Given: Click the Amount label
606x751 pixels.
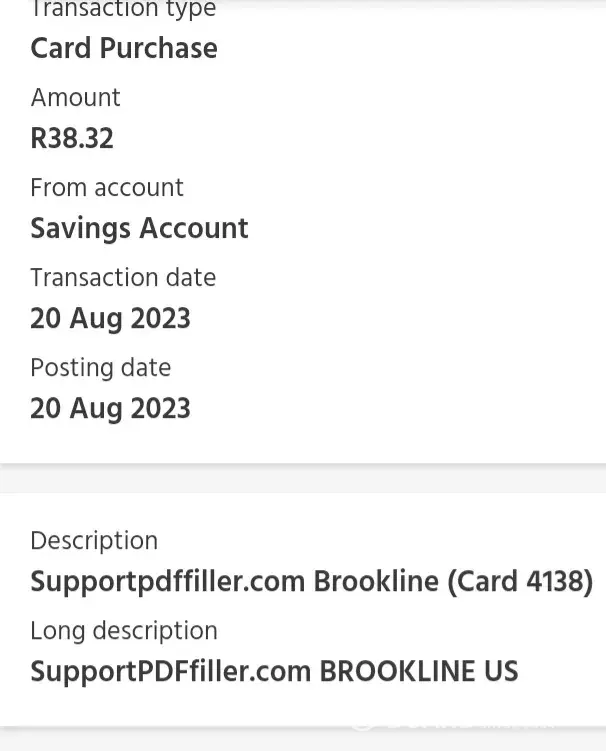Looking at the screenshot, I should (75, 97).
